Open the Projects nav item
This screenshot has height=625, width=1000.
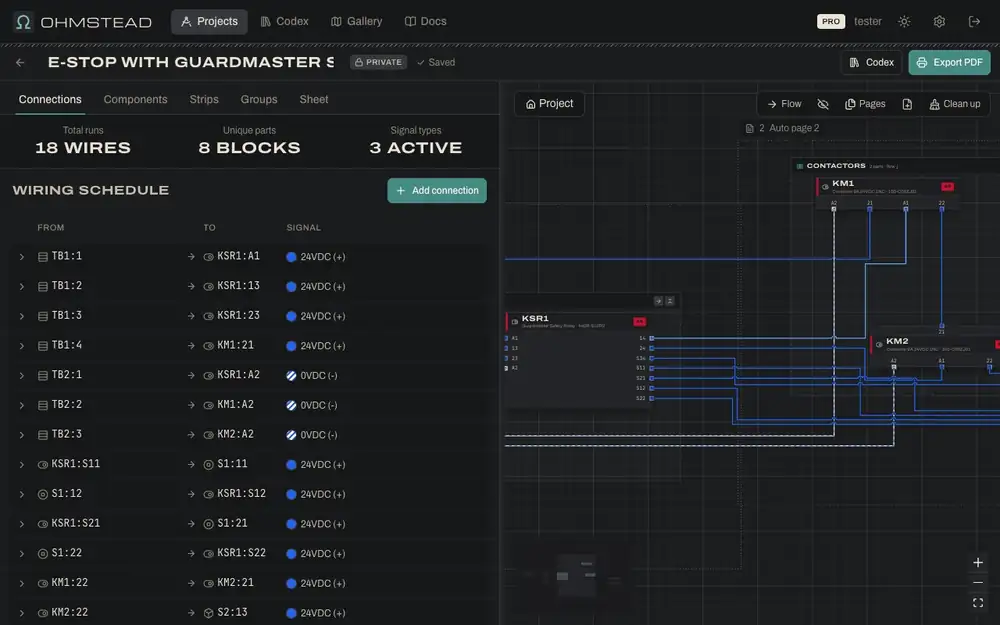[x=209, y=22]
